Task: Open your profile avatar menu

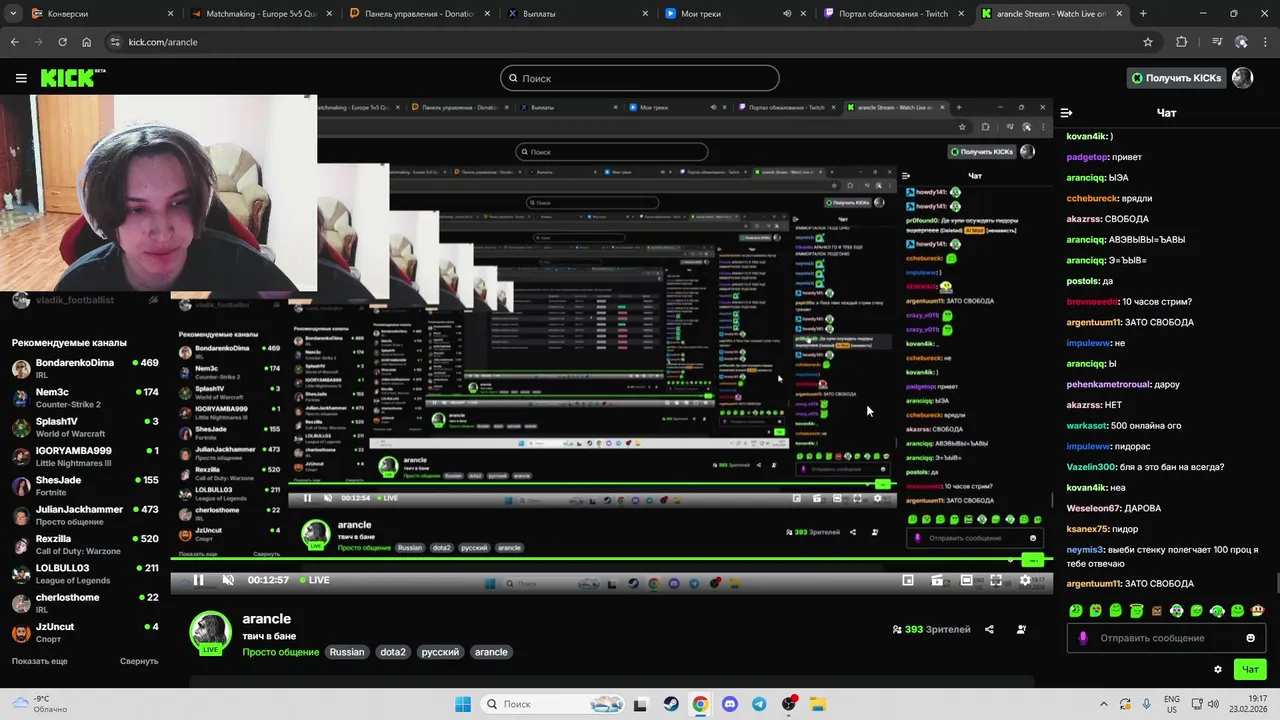Action: coord(1242,78)
